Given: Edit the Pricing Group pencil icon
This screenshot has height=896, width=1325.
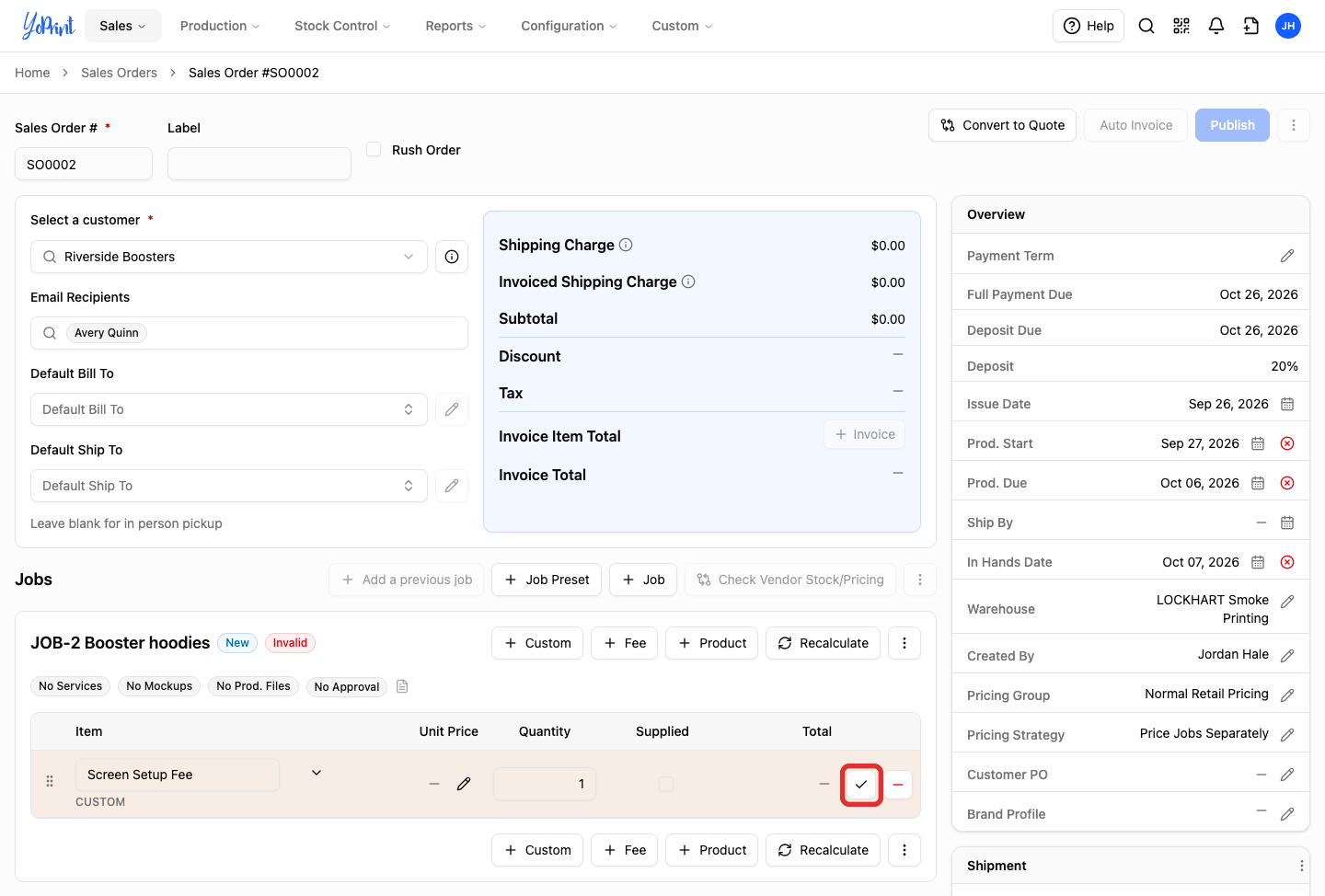Looking at the screenshot, I should tap(1287, 695).
